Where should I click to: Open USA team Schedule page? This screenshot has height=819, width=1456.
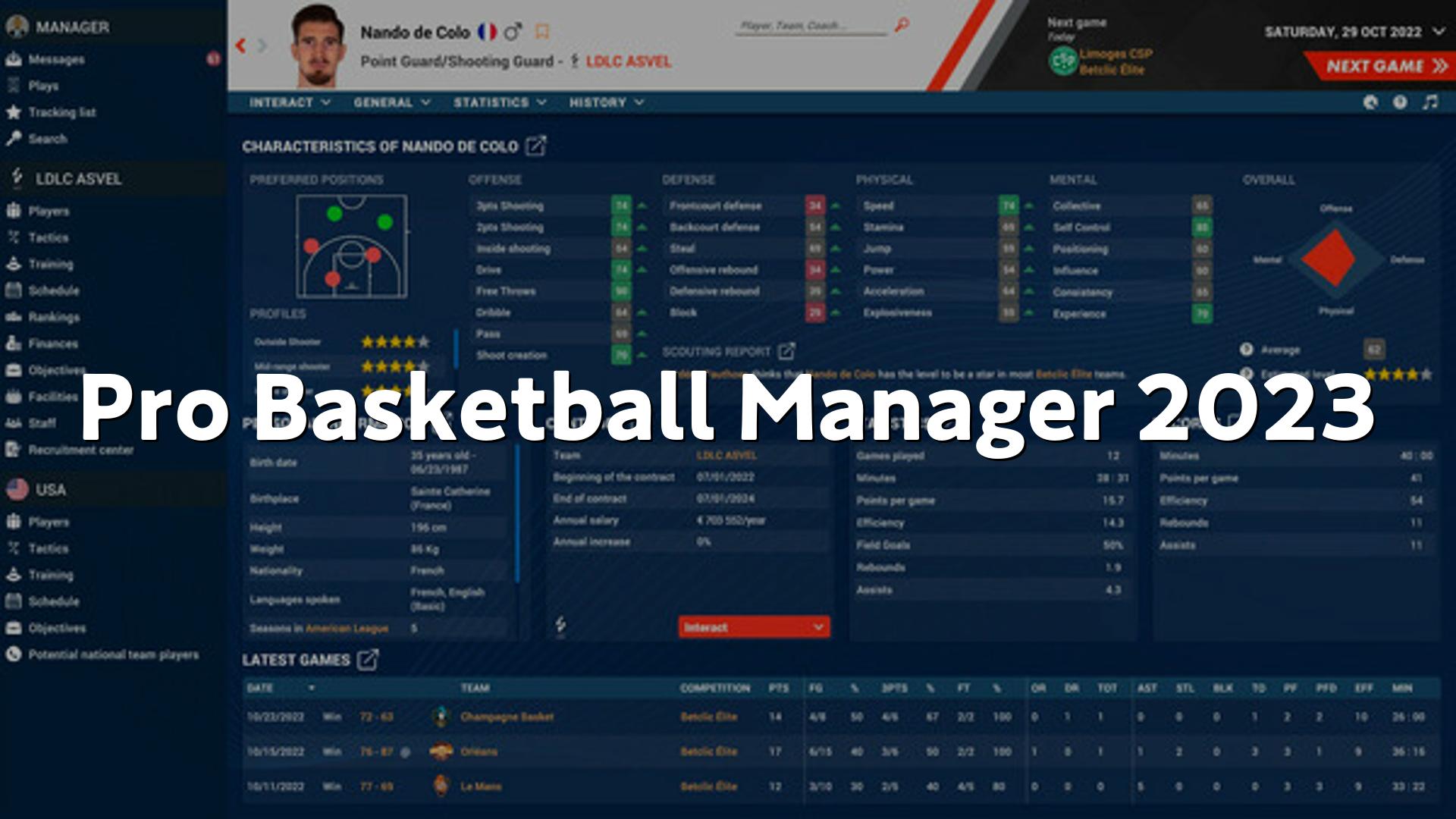pos(53,601)
